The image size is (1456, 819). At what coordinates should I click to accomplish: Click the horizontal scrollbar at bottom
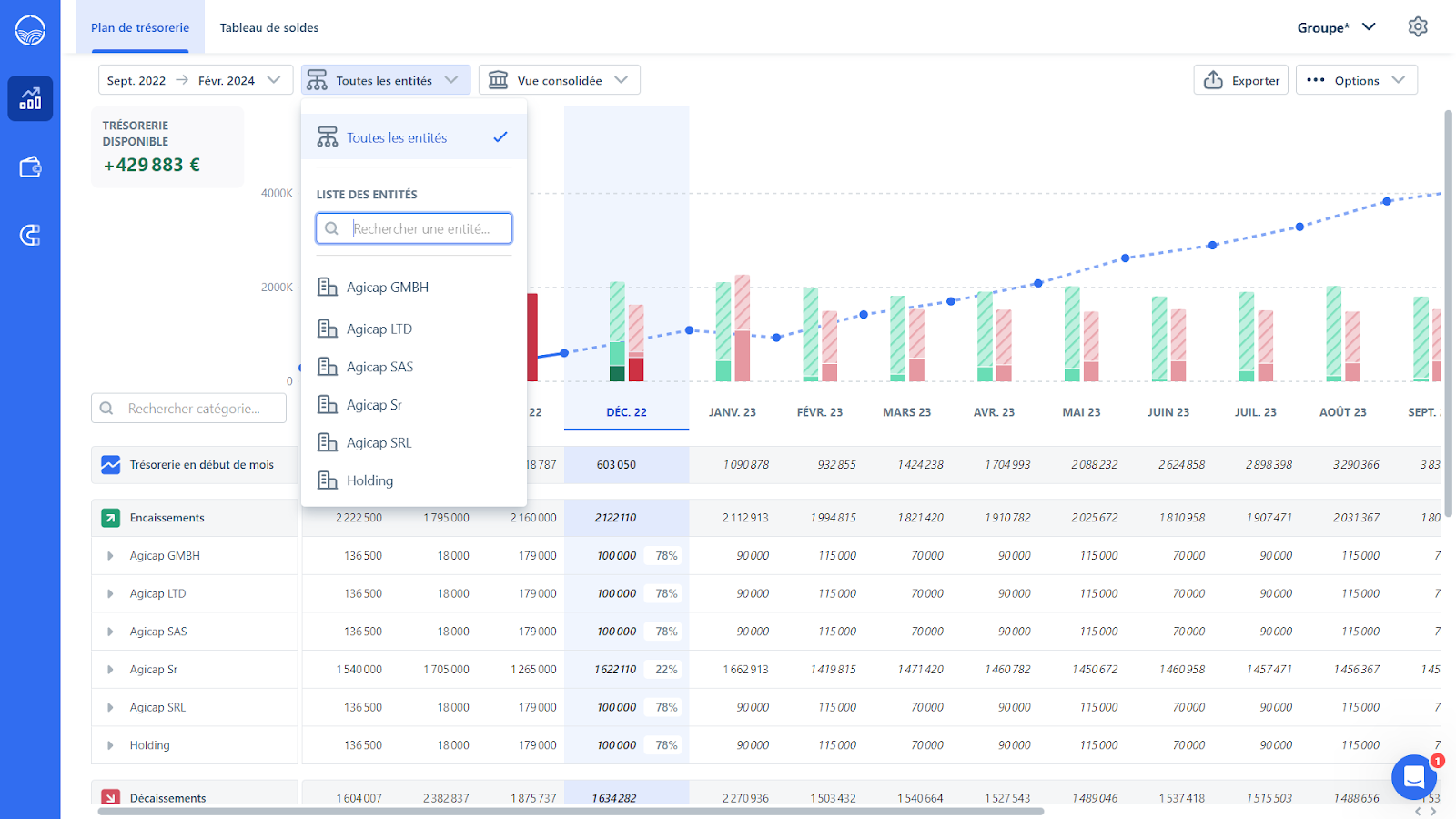[x=571, y=811]
